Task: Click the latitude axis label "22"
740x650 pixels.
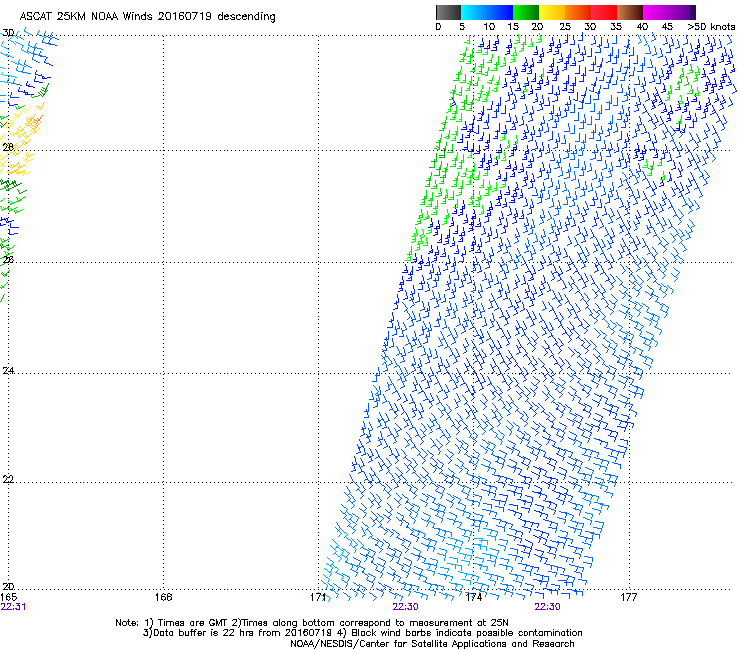Action: click(8, 479)
